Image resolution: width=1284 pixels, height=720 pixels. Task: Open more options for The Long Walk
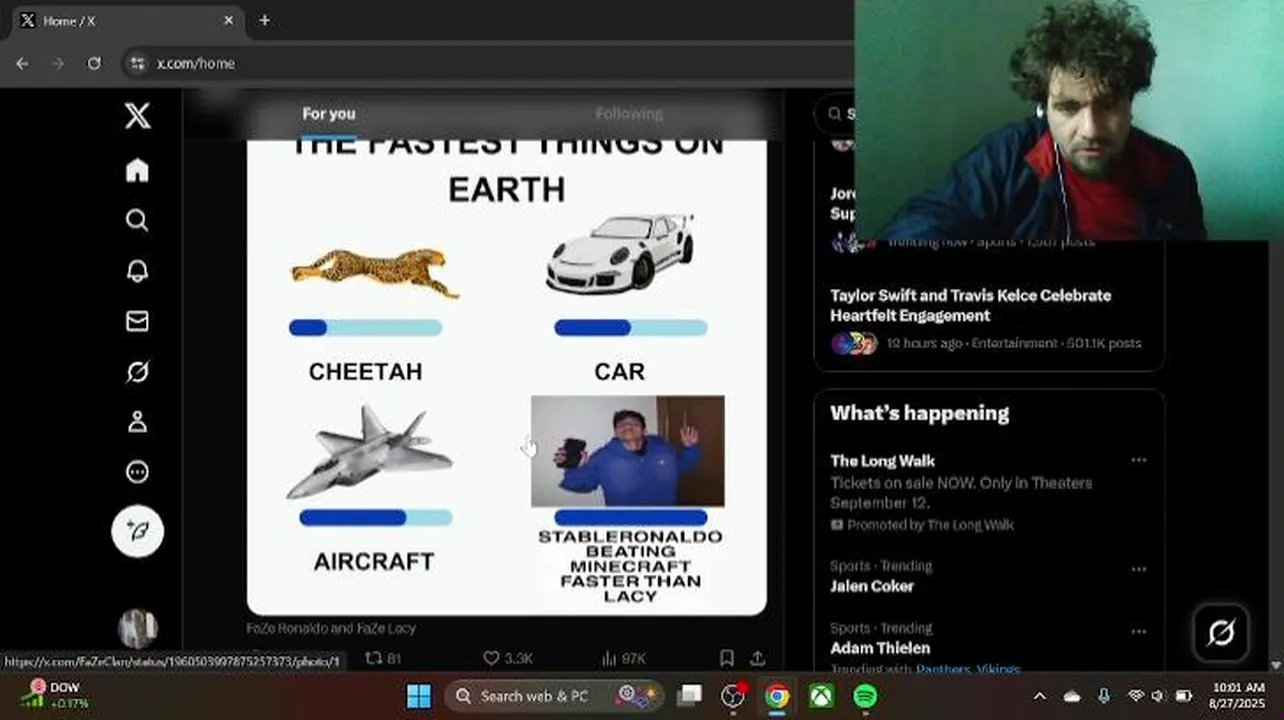click(x=1138, y=460)
